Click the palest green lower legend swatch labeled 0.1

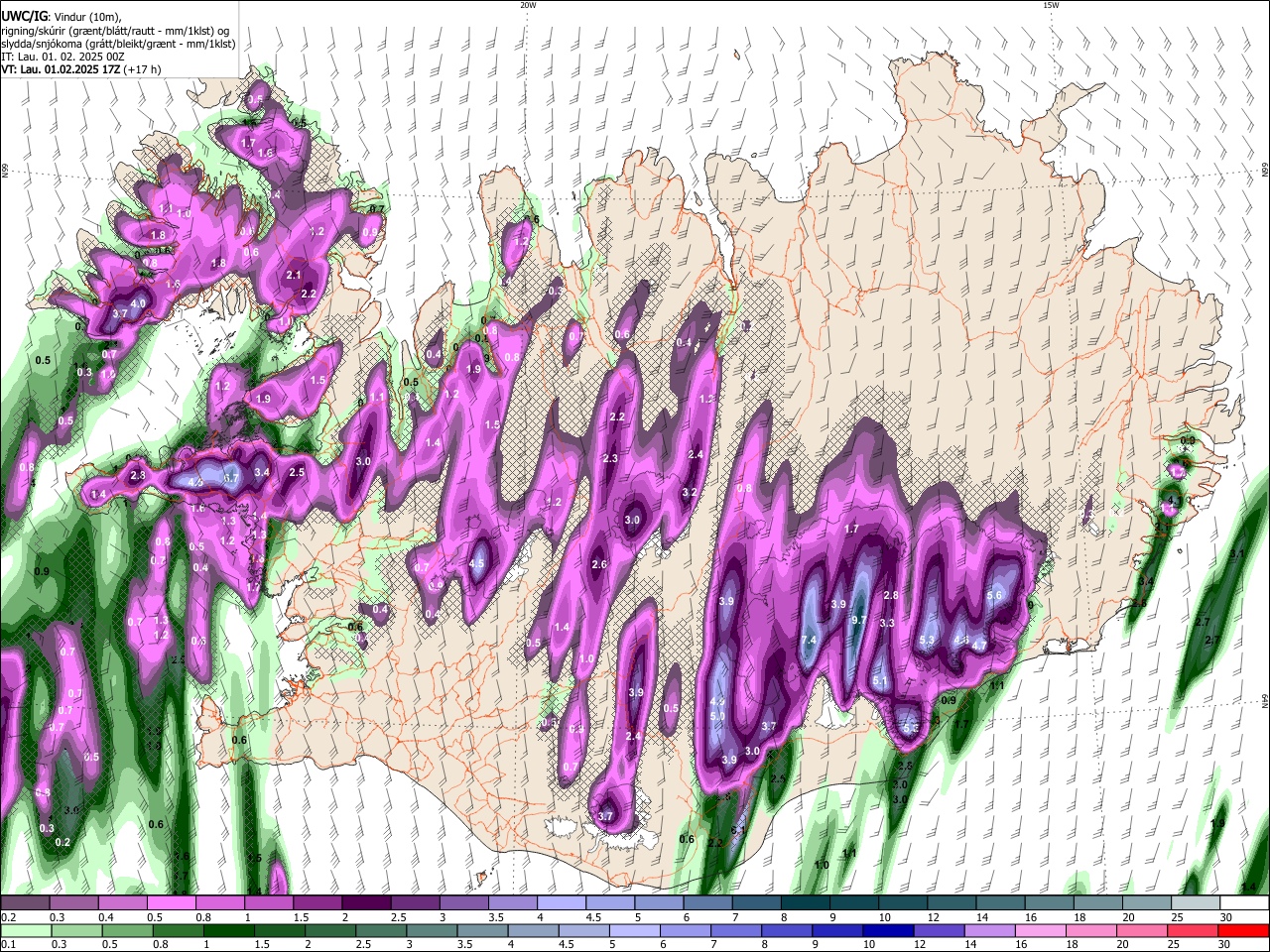point(25,930)
